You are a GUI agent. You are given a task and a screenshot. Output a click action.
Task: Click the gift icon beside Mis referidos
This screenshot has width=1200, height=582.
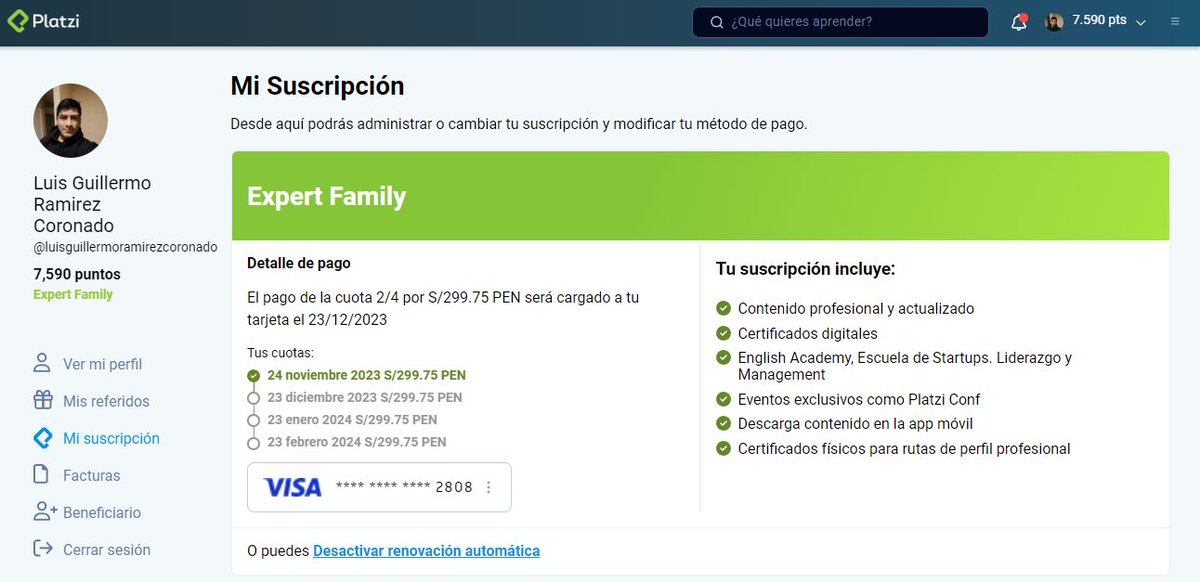point(42,400)
